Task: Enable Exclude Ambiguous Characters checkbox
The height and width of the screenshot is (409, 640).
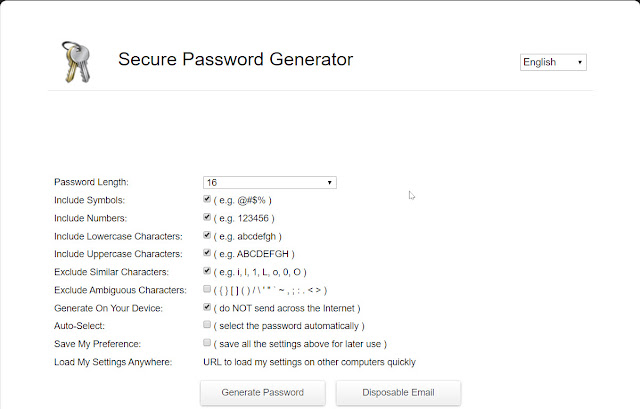Action: coord(207,289)
